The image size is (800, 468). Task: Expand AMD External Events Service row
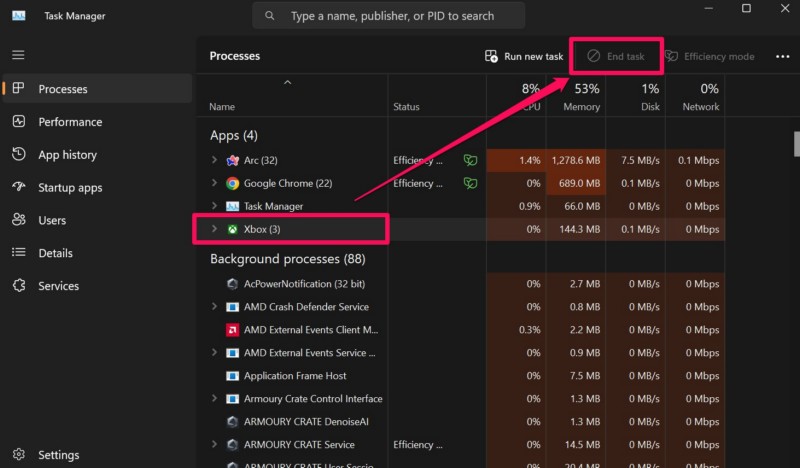click(x=214, y=353)
